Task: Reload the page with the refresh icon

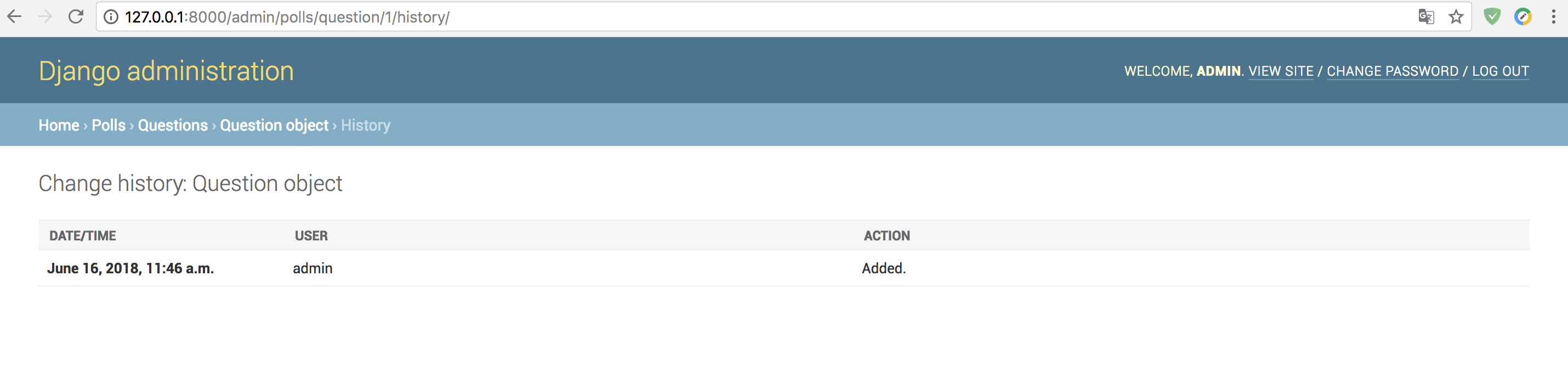Action: 76,16
